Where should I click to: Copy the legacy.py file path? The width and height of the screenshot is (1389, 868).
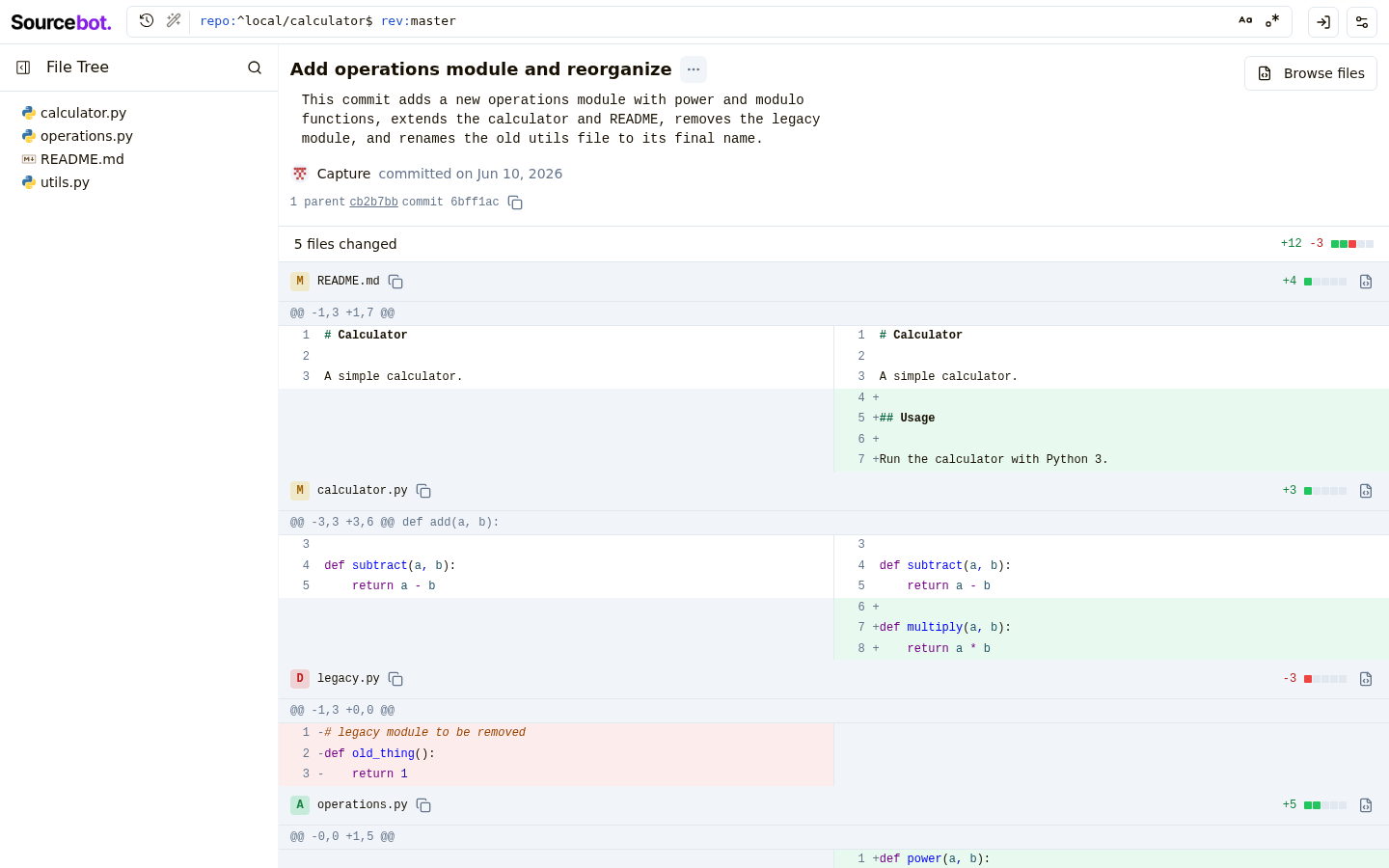395,679
